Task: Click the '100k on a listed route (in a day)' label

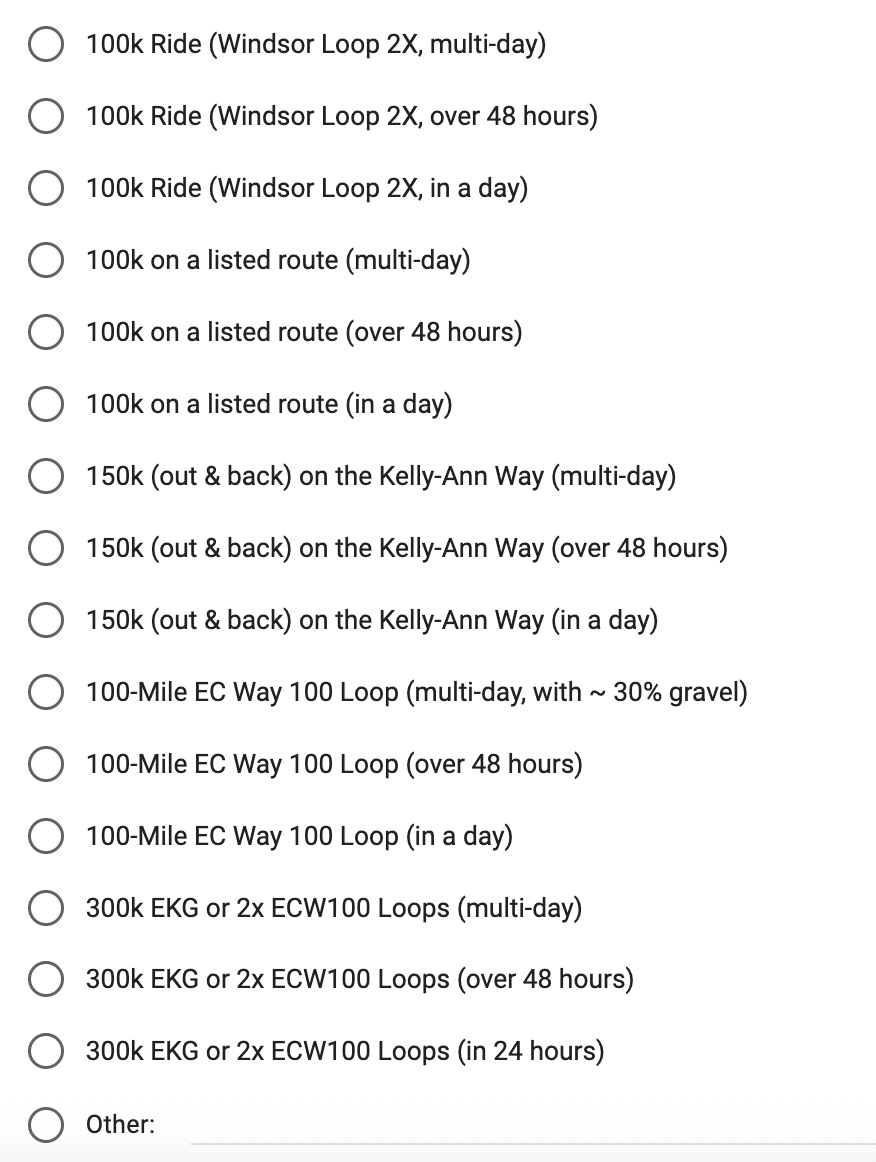Action: [269, 405]
